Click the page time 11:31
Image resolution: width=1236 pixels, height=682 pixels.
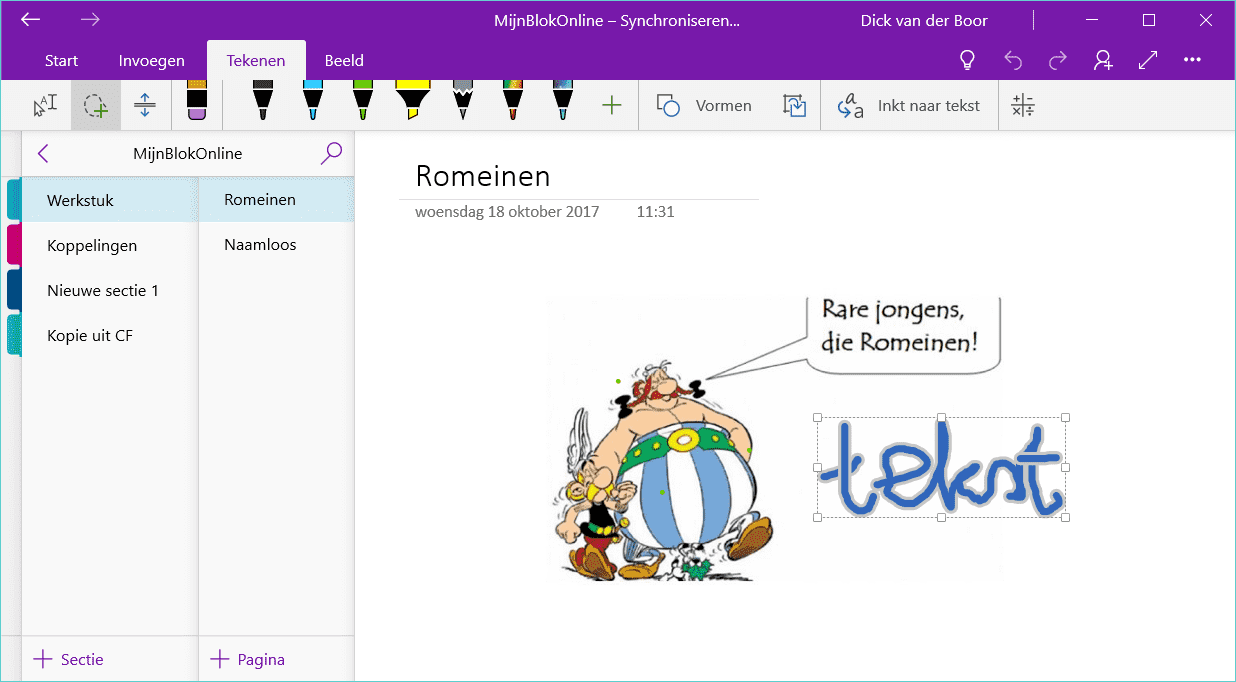(x=655, y=211)
